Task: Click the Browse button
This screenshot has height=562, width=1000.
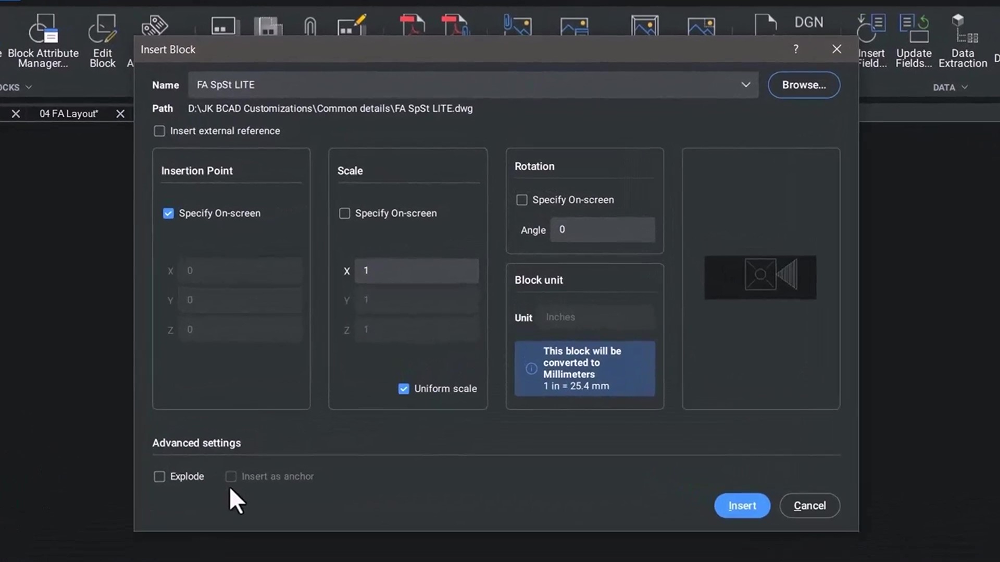Action: 804,85
